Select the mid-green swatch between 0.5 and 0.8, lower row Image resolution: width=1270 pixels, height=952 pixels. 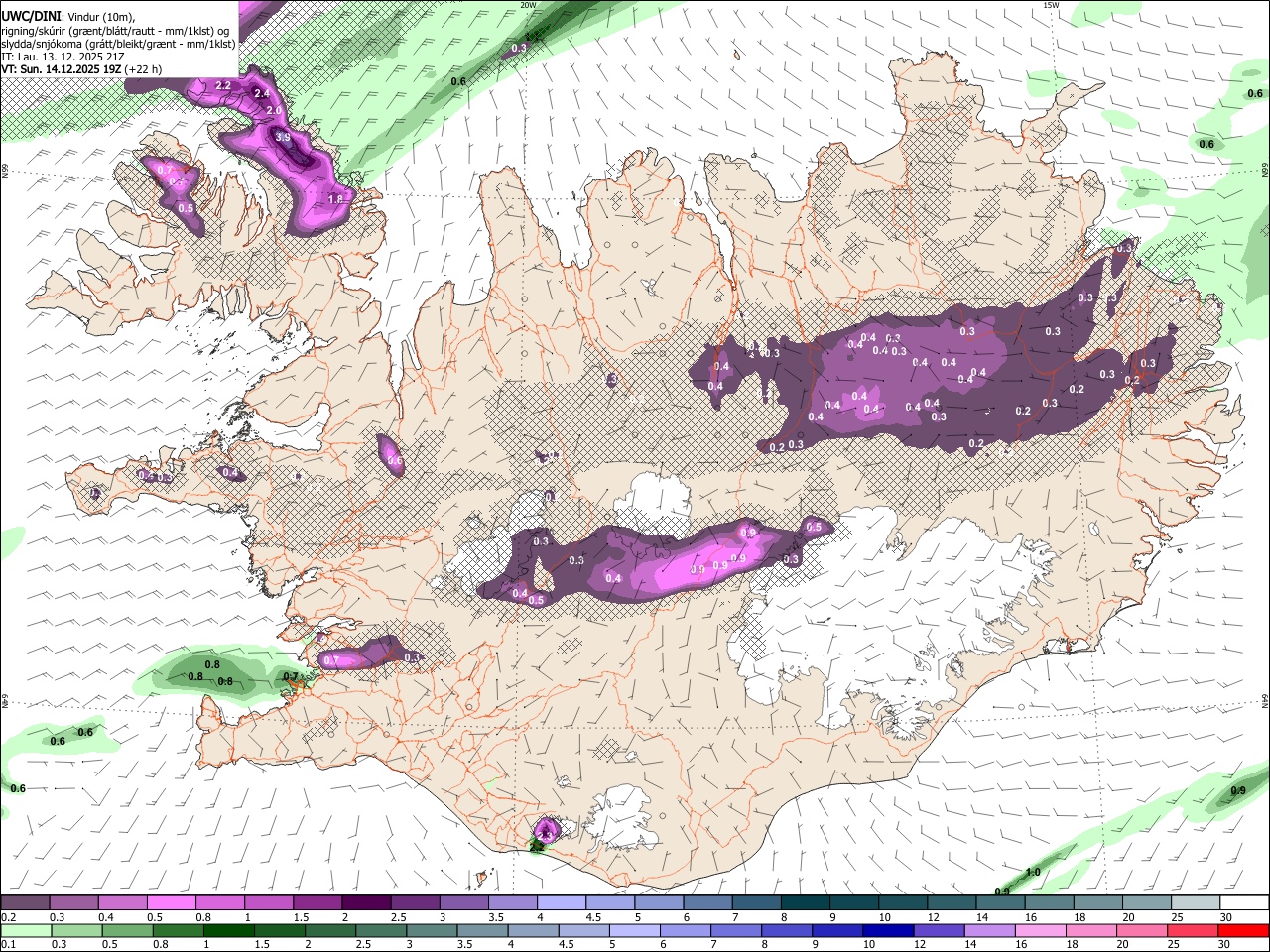(127, 931)
